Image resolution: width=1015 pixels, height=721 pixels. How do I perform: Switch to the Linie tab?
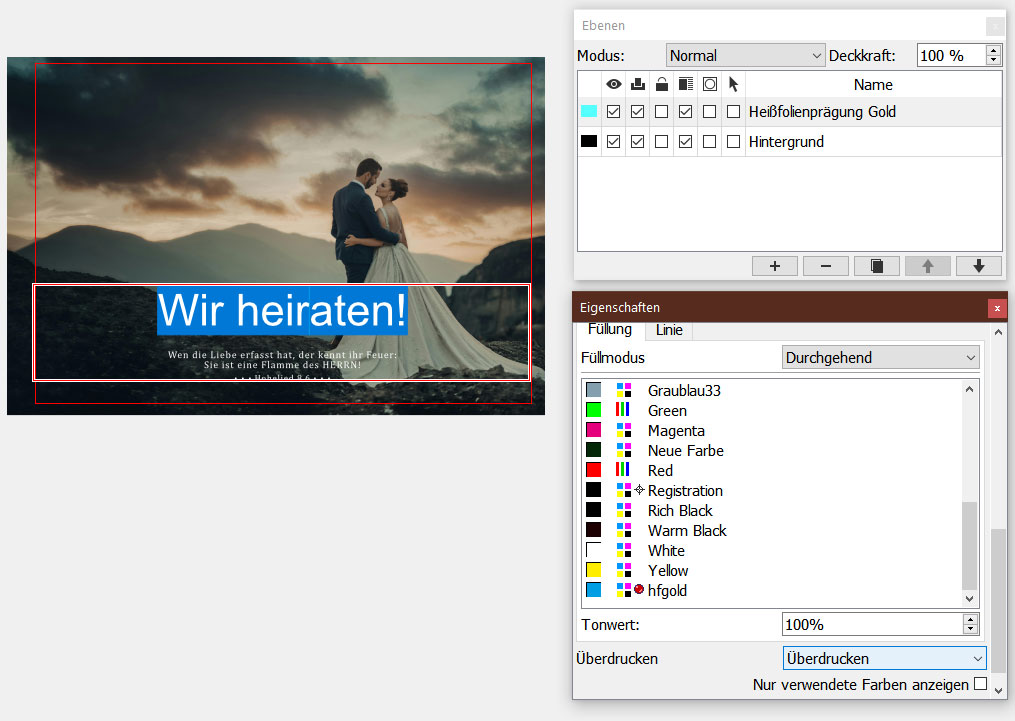(x=668, y=329)
